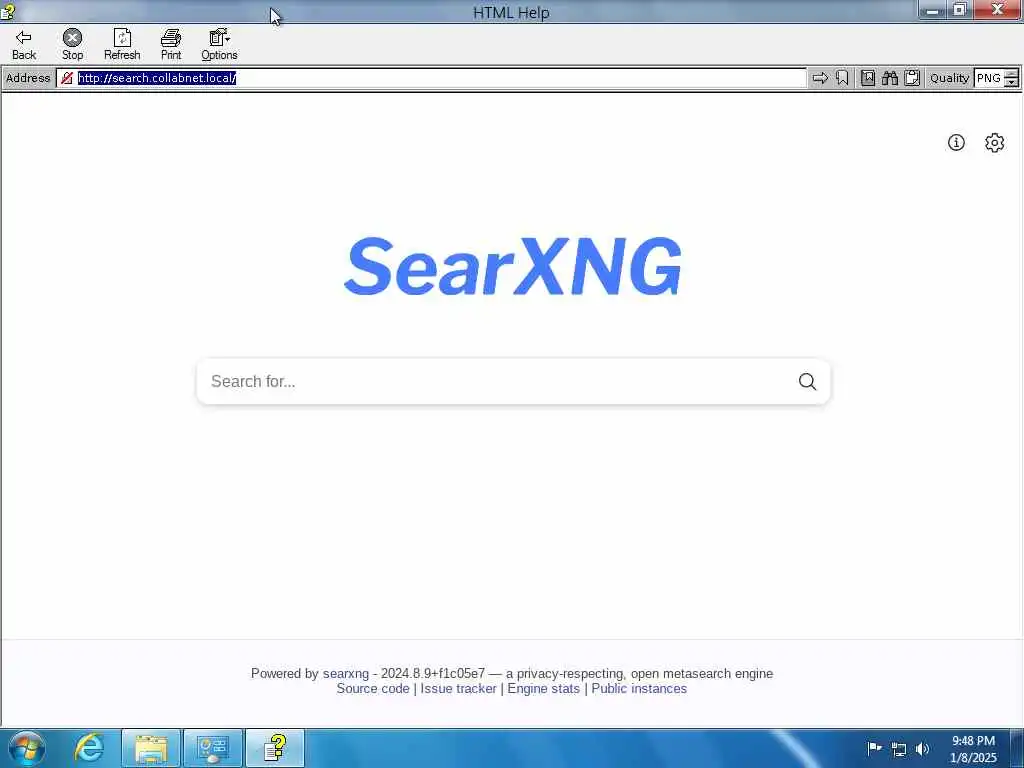Focus the 'Search for...' input box
1024x768 pixels.
coord(496,381)
